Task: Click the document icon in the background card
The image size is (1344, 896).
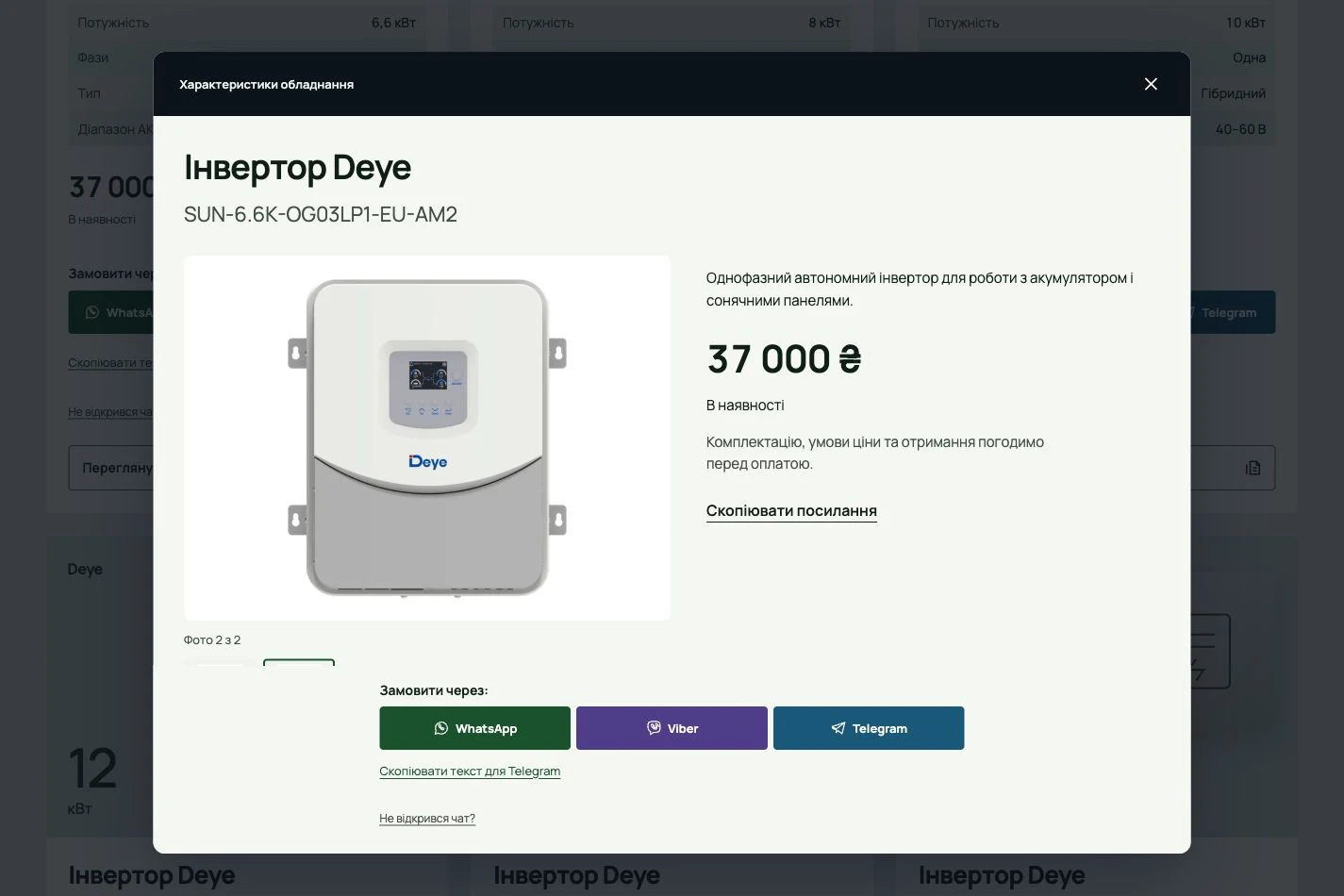Action: pos(1253,468)
